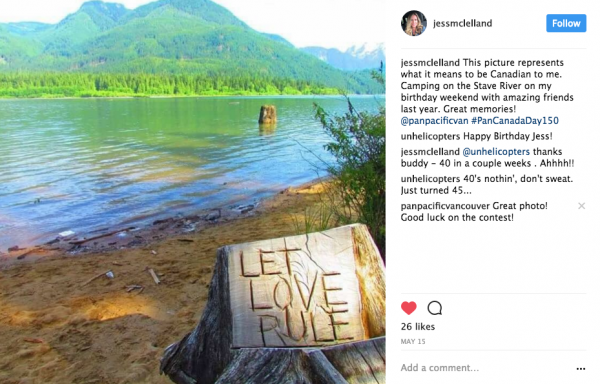Delete panpacificvancouver comment with X icon

coord(581,206)
